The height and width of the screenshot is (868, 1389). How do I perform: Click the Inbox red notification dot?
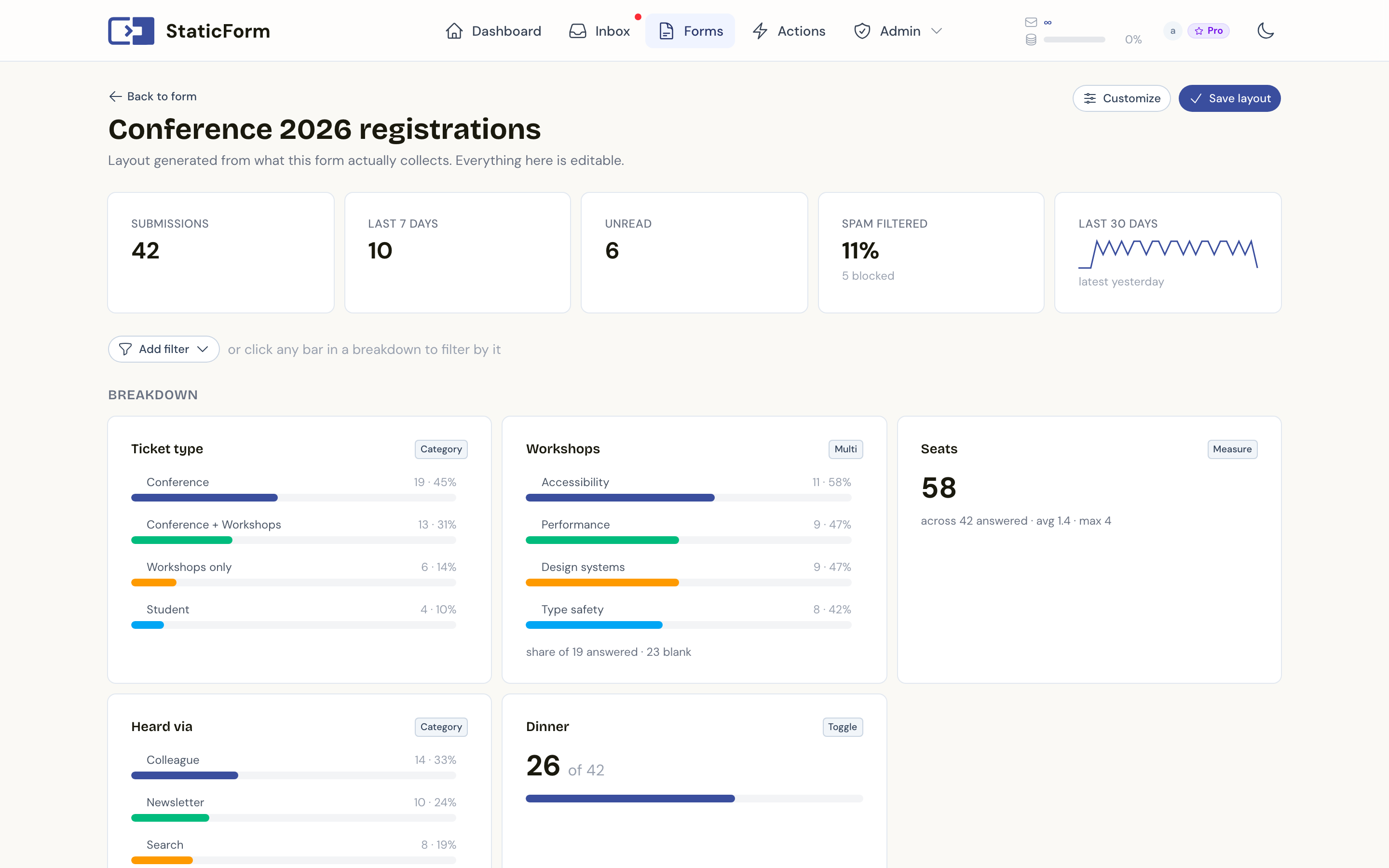click(x=638, y=17)
